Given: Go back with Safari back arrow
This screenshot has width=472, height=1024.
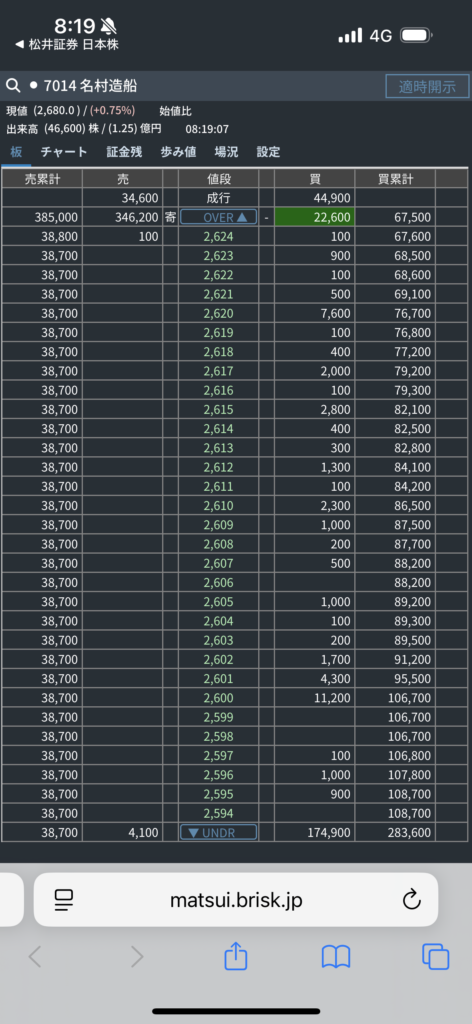Looking at the screenshot, I should point(35,957).
